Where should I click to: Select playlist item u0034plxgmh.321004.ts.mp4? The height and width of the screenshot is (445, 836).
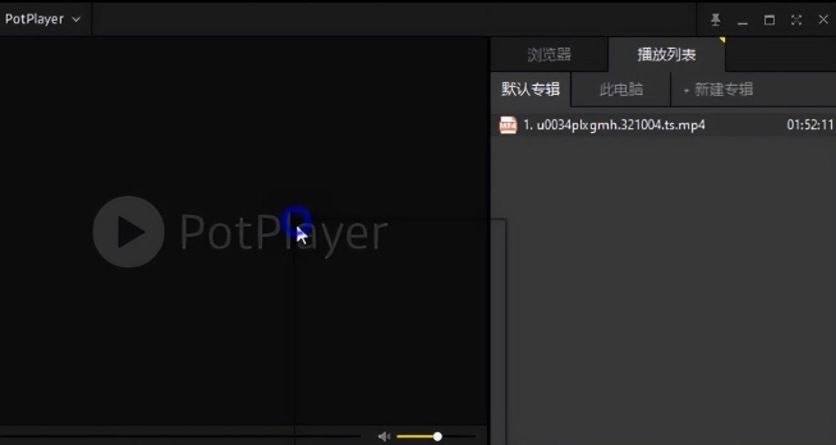(663, 125)
